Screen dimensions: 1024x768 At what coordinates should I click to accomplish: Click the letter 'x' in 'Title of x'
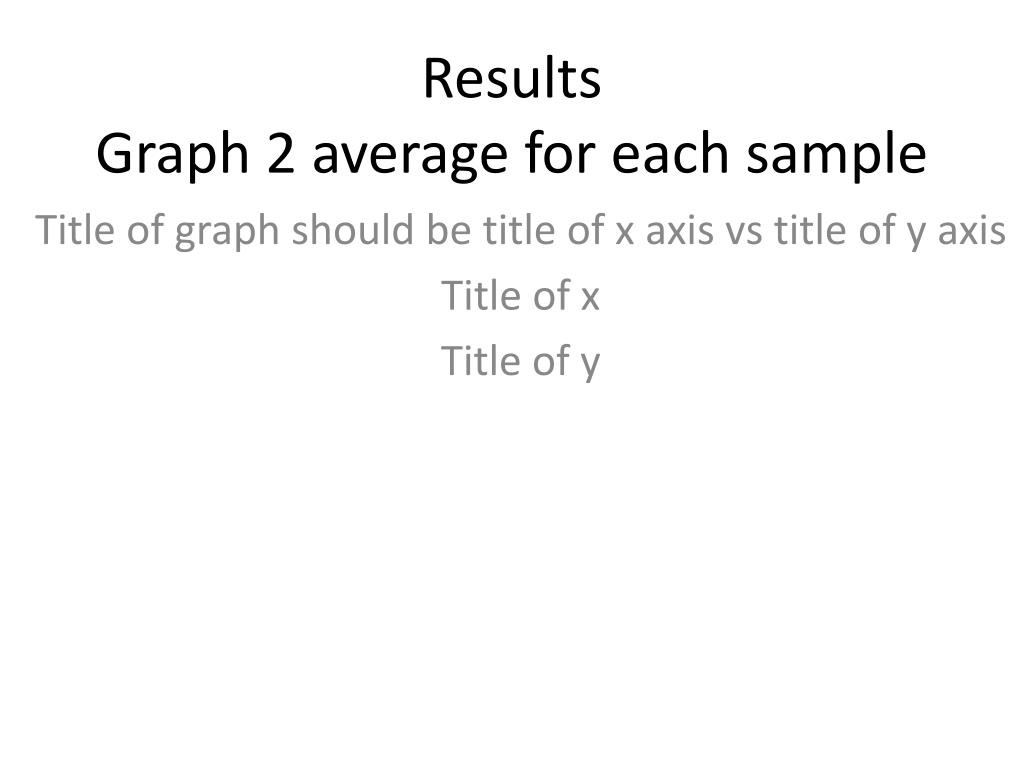[590, 300]
